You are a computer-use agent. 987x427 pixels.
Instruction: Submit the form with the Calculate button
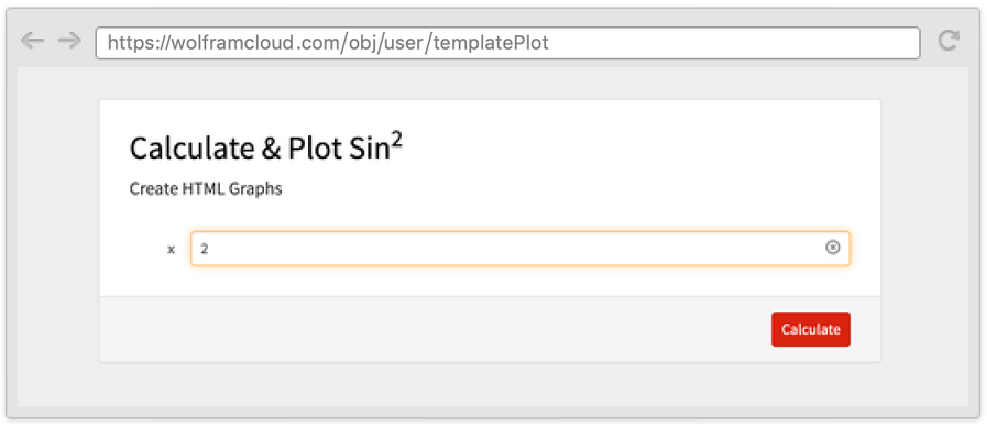click(810, 329)
